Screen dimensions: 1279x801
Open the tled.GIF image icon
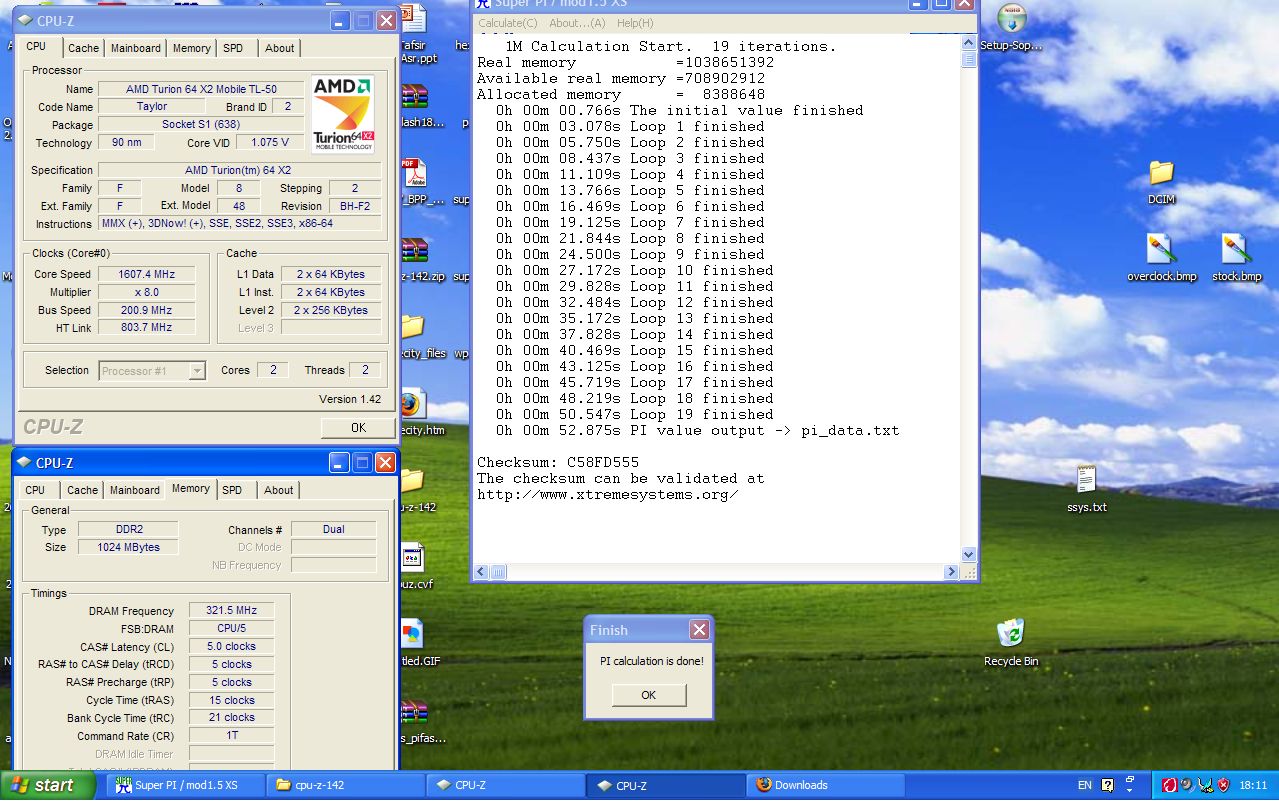(412, 634)
